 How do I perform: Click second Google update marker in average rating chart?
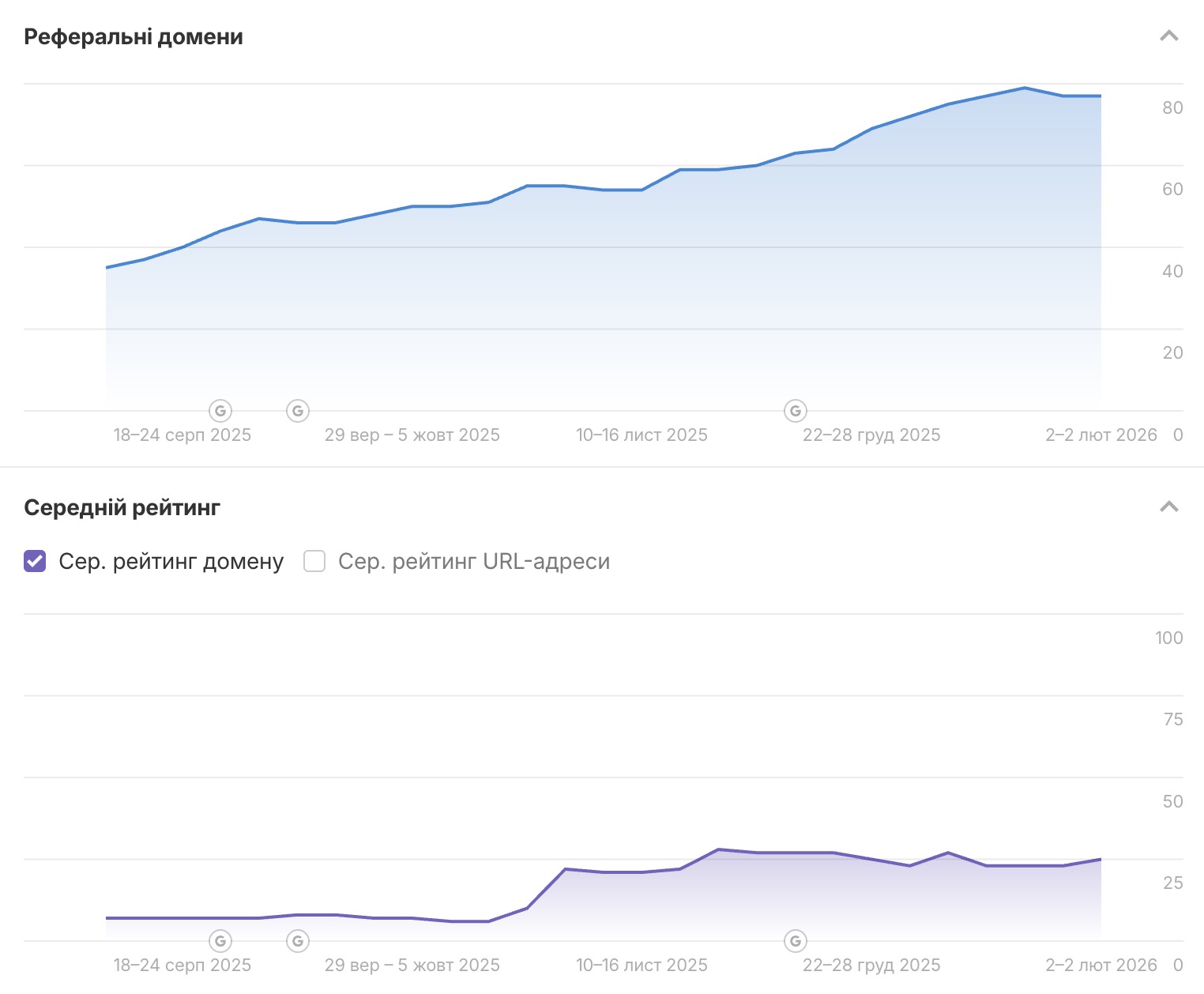click(297, 941)
